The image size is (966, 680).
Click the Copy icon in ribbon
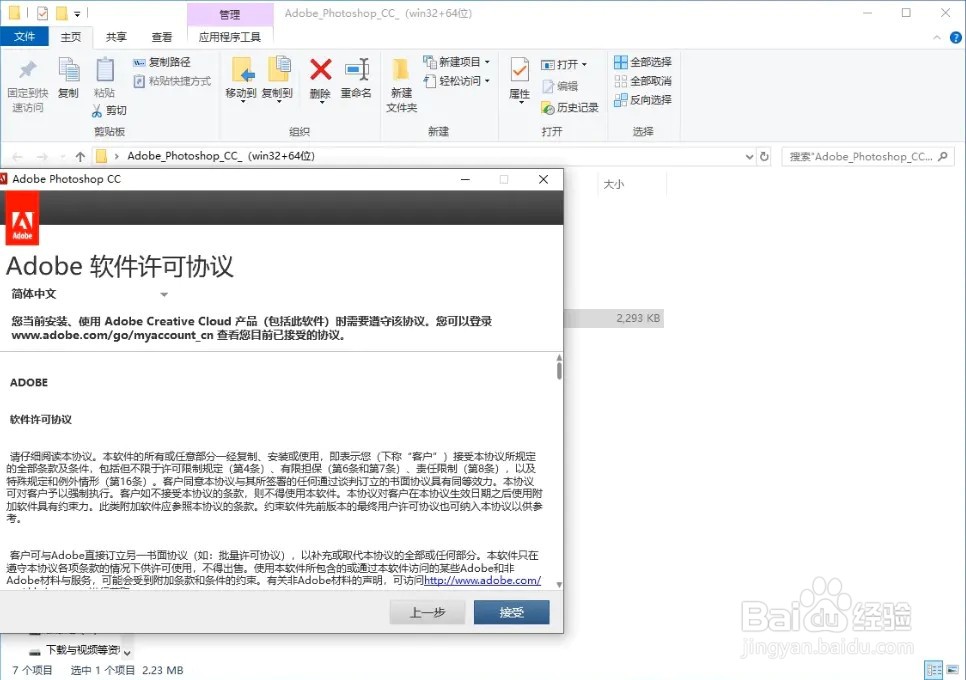click(68, 70)
